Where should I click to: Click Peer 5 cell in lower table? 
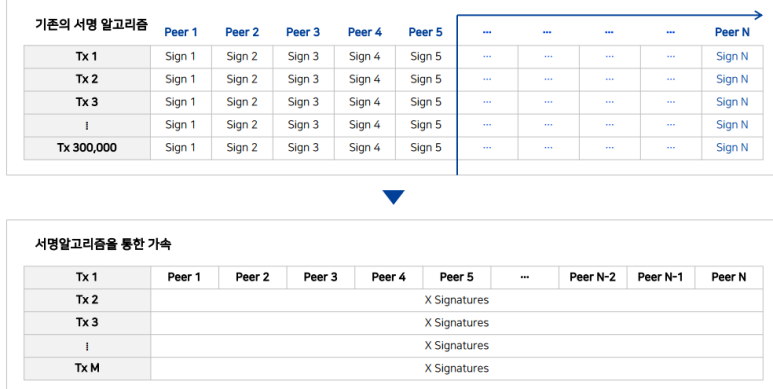click(457, 277)
